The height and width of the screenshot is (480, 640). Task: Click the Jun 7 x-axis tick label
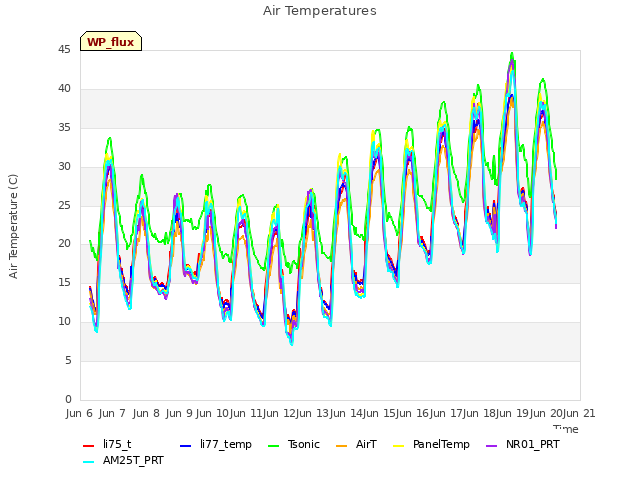click(112, 413)
